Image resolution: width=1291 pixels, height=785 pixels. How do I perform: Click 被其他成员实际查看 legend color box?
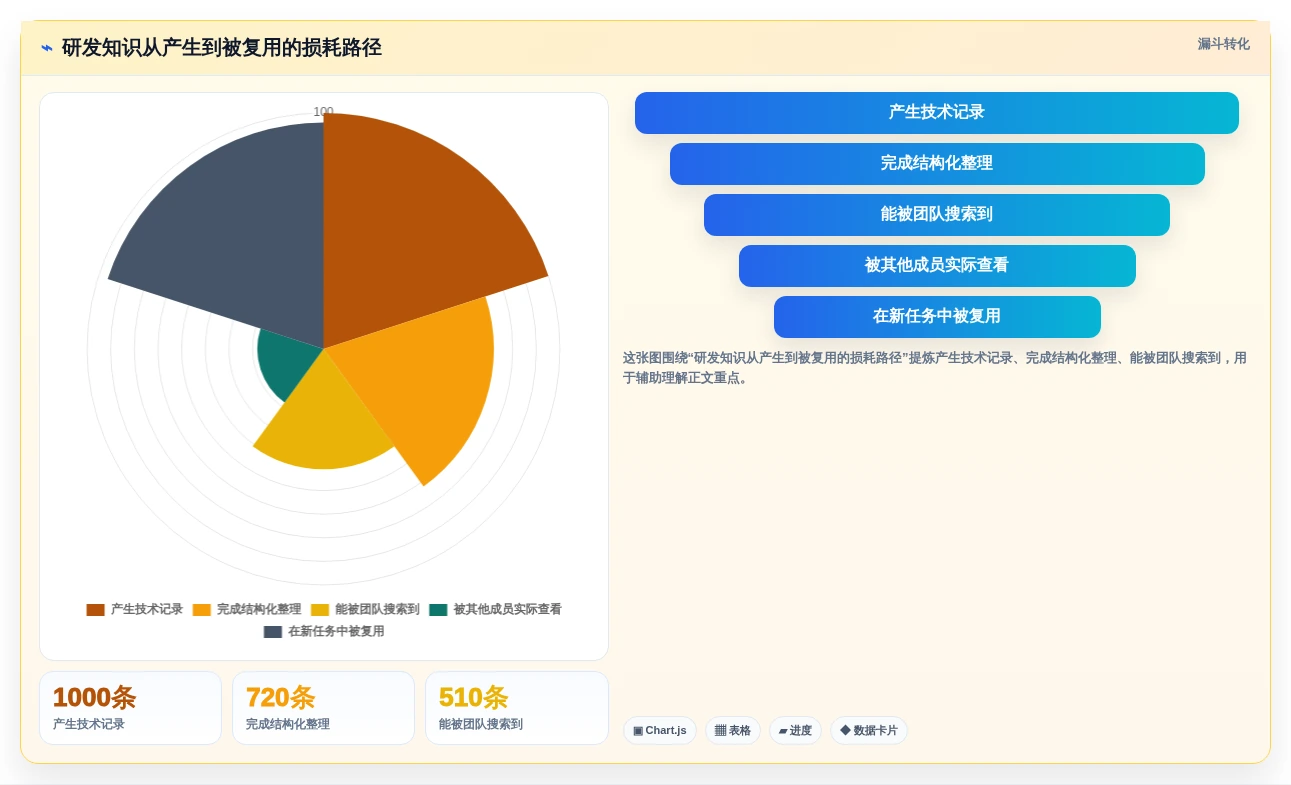pos(438,610)
